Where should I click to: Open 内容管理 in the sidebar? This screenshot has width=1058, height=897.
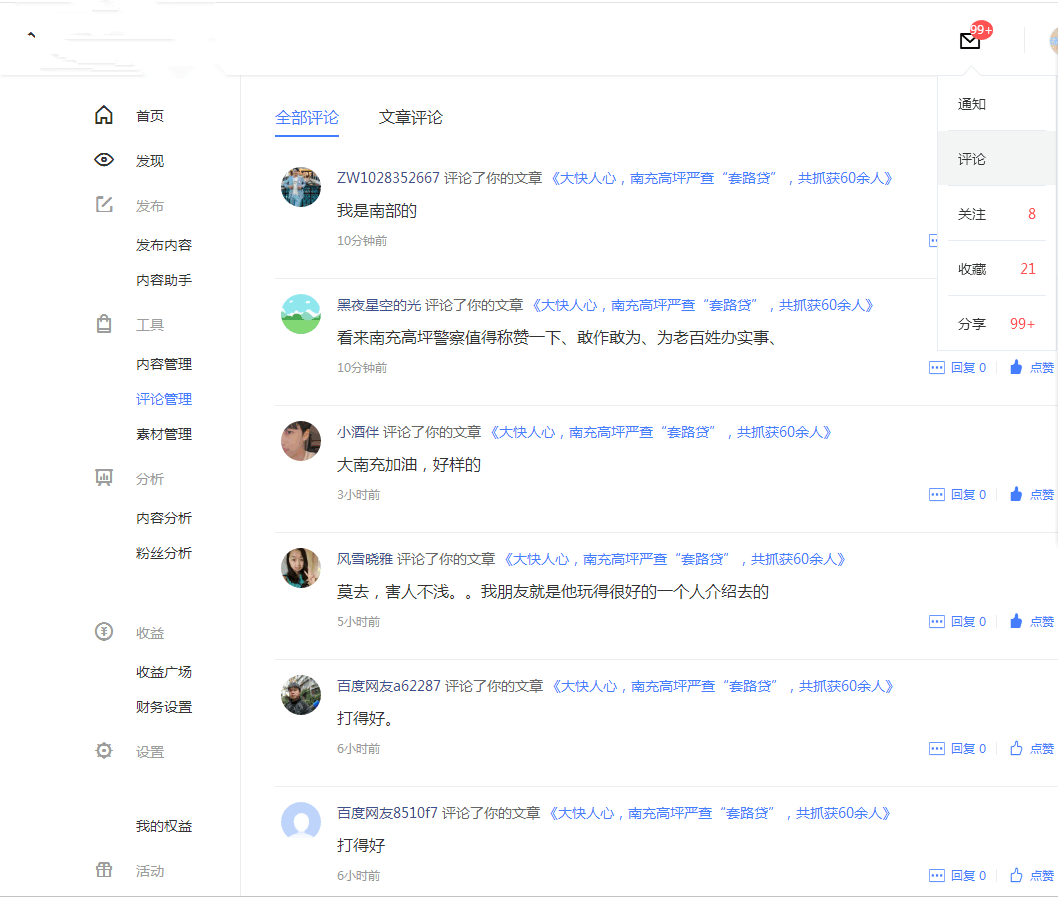(x=164, y=364)
